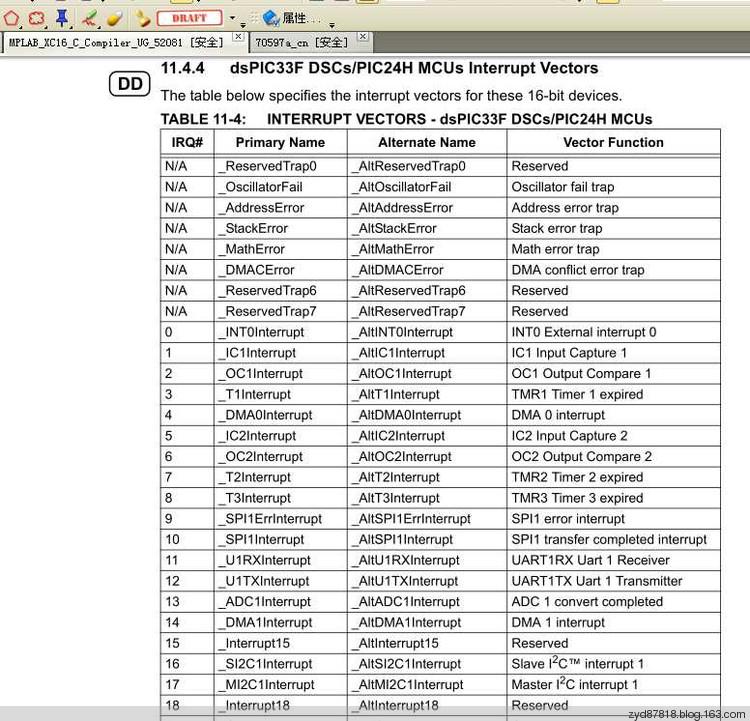The height and width of the screenshot is (721, 750).
Task: Expand the toolbar overflow after 属性
Action: click(x=332, y=23)
